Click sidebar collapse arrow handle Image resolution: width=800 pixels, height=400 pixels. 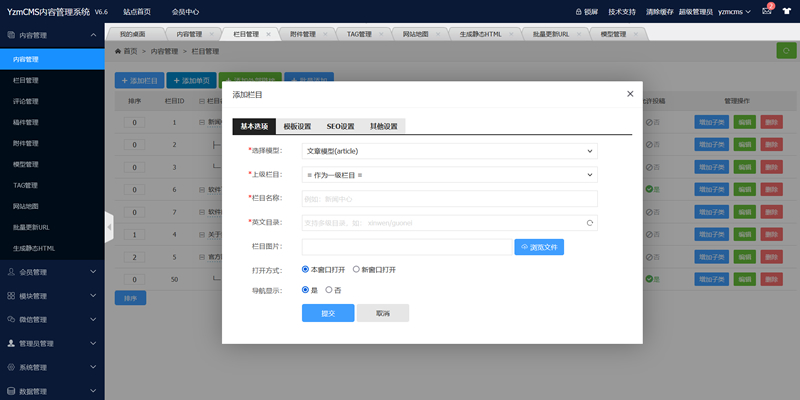pyautogui.click(x=108, y=227)
